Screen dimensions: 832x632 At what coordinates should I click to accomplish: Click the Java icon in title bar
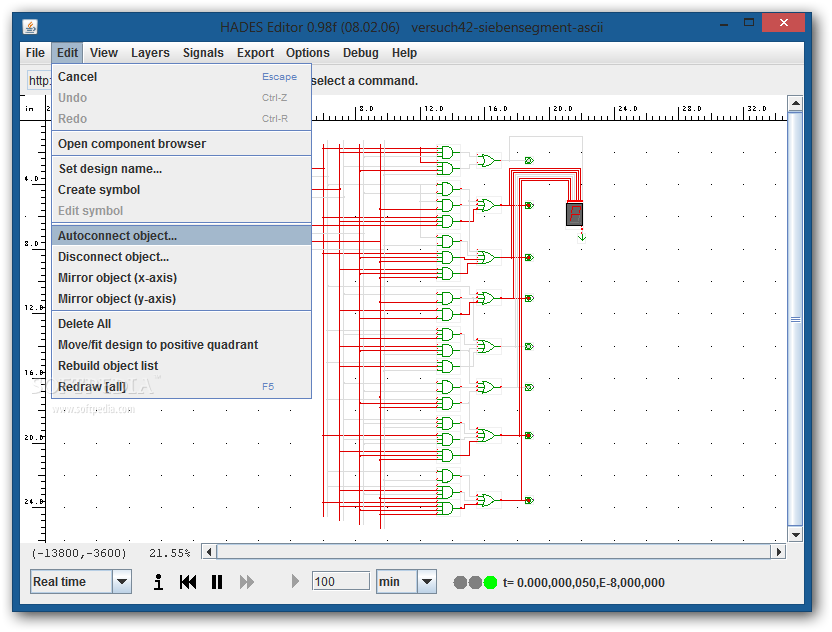[x=30, y=26]
